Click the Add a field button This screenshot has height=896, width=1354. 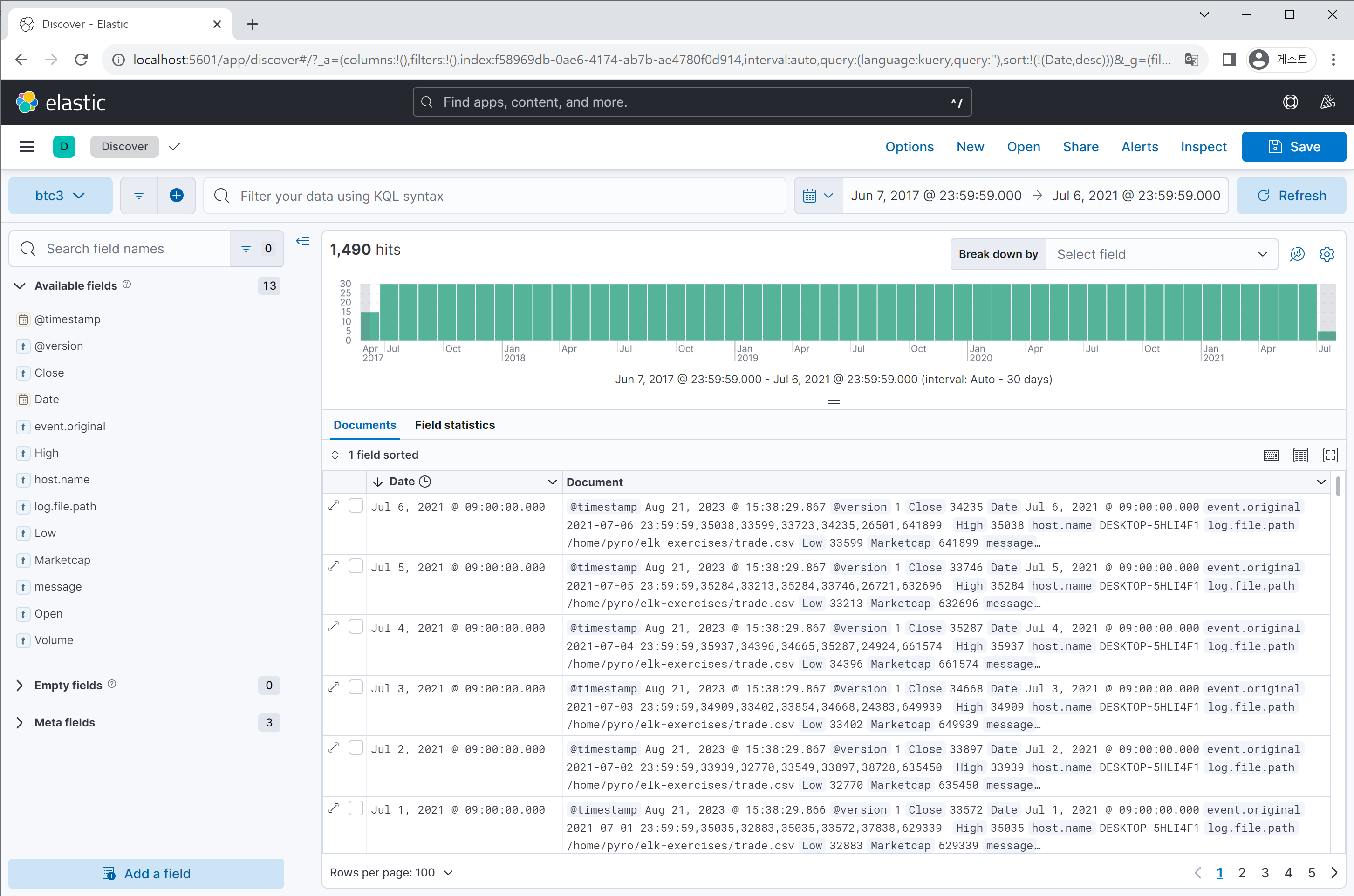[x=146, y=873]
